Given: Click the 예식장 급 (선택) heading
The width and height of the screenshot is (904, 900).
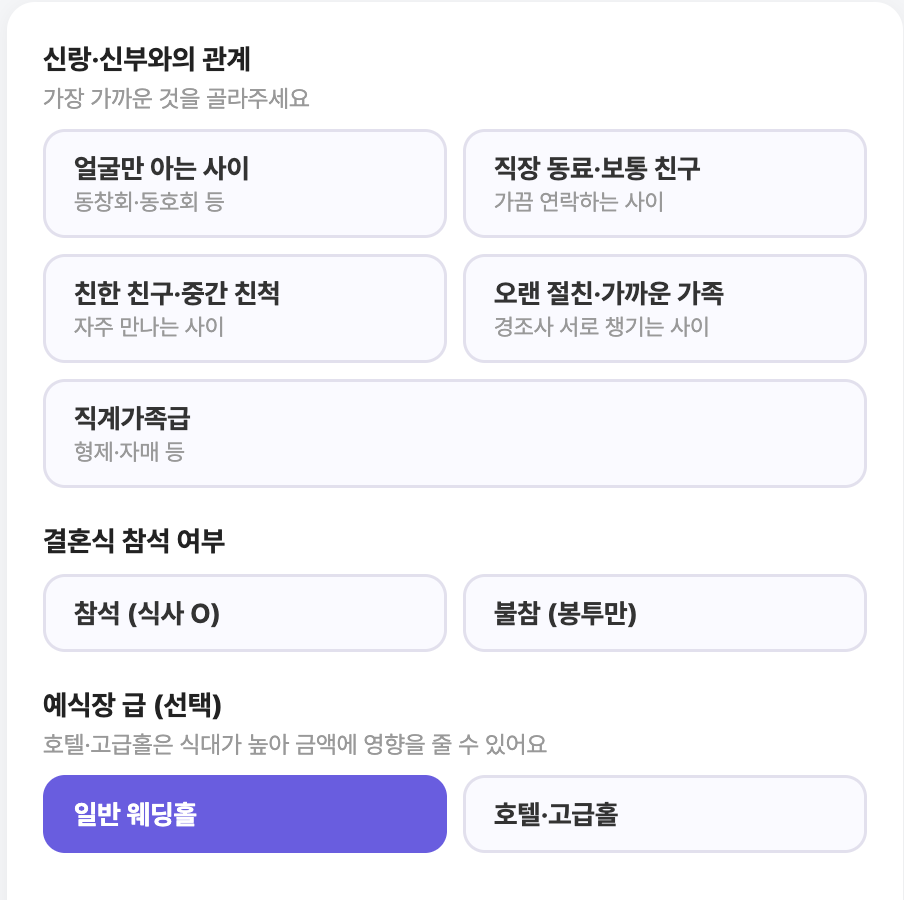Looking at the screenshot, I should point(132,705).
